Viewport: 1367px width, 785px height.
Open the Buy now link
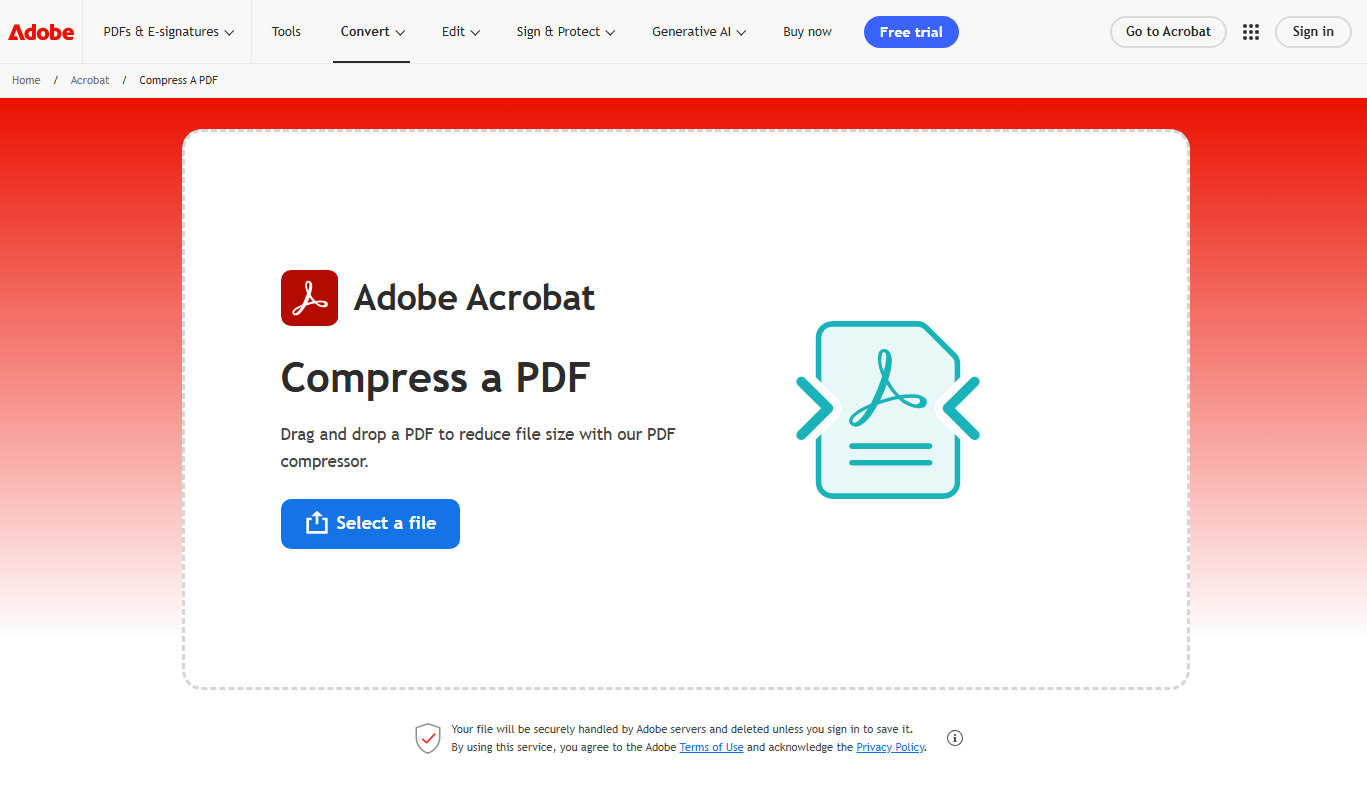click(807, 32)
